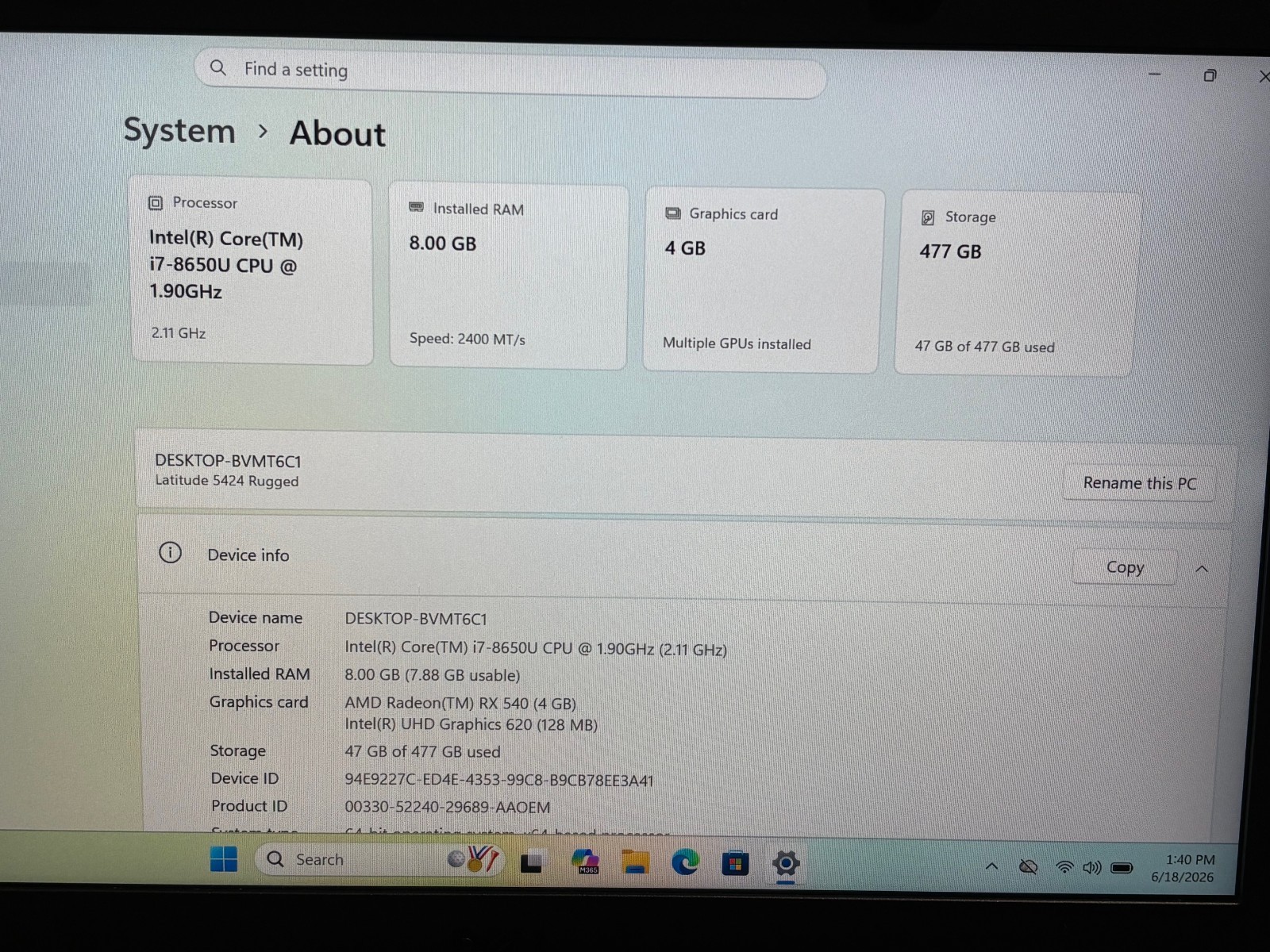Image resolution: width=1270 pixels, height=952 pixels.
Task: Collapse the Device info section
Action: [1202, 569]
